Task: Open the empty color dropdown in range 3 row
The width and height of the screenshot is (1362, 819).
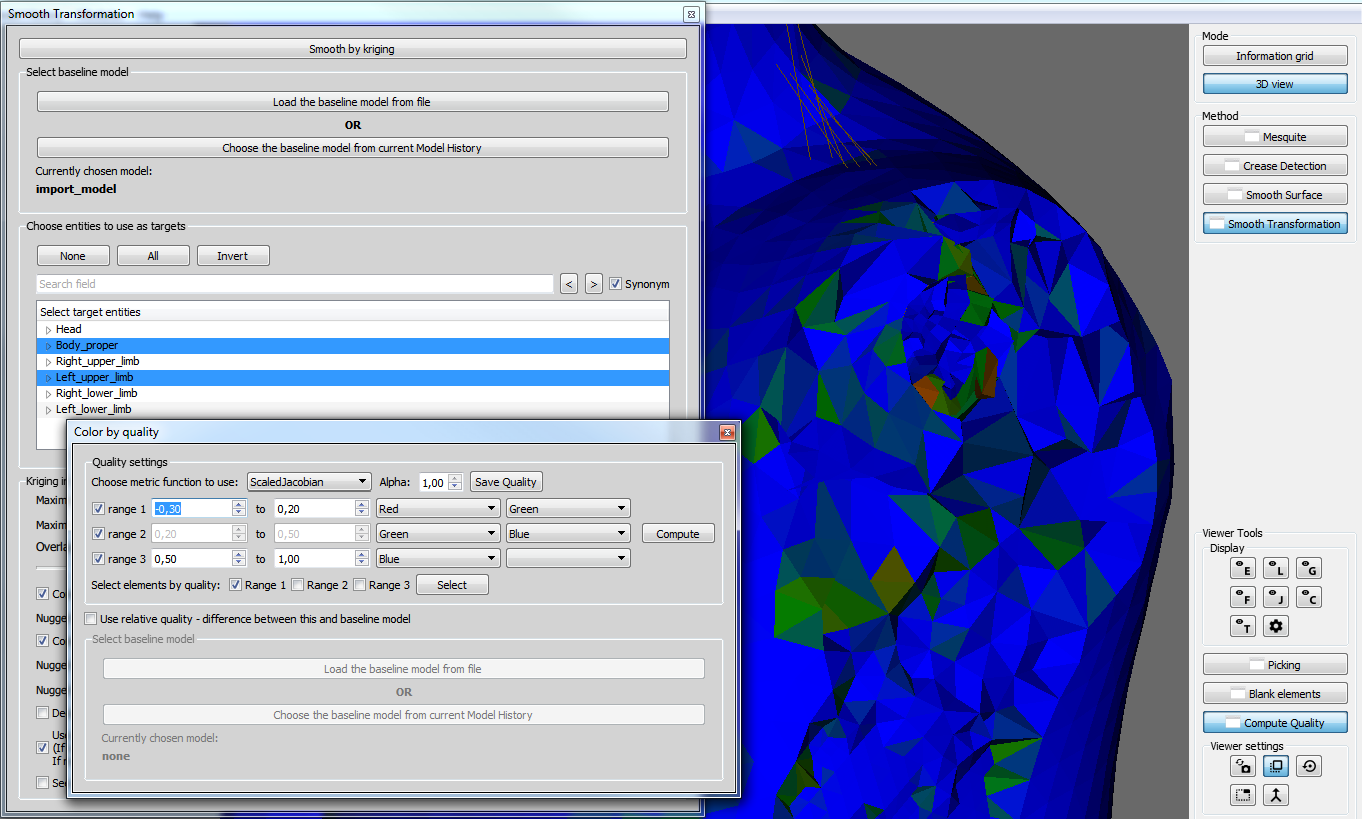Action: [x=568, y=559]
